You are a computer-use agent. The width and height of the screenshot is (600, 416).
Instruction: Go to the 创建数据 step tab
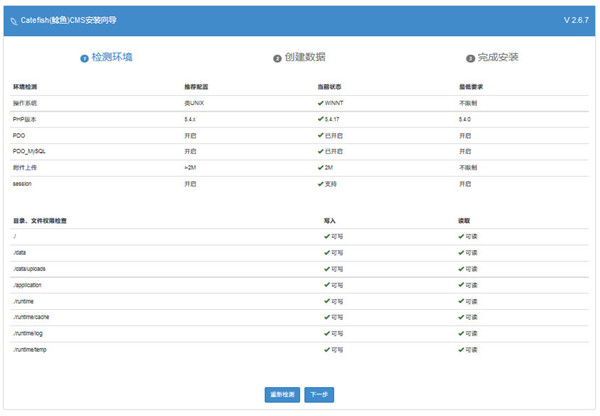[304, 58]
